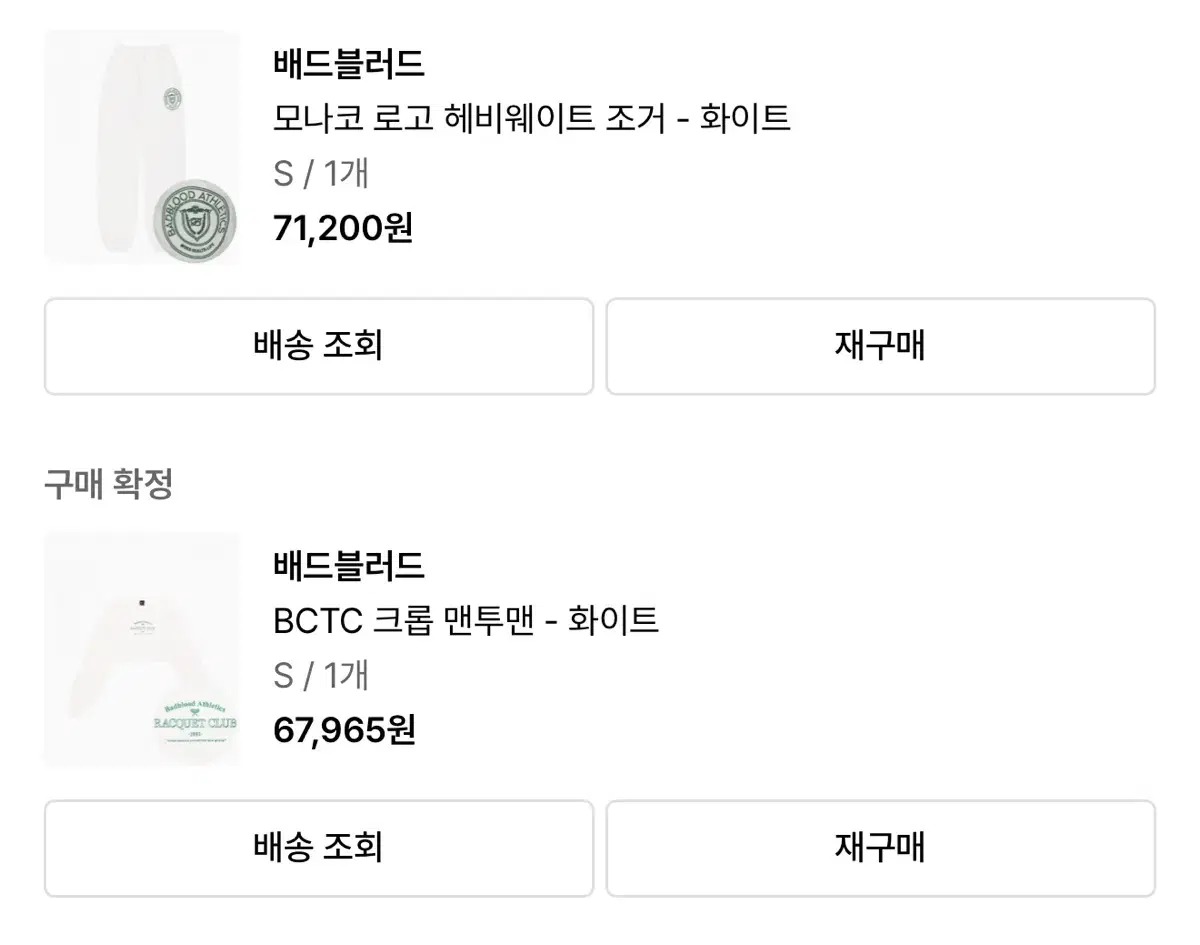Click the S / 1개 option under sweatshirt
This screenshot has width=1200, height=945.
click(x=320, y=676)
